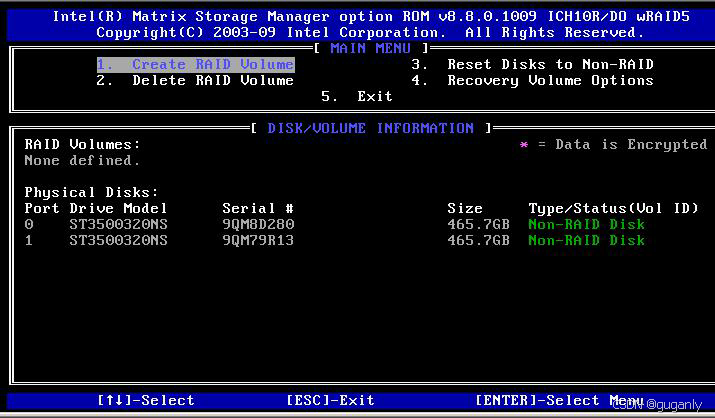Click the Drive Model column header
The width and height of the screenshot is (715, 418).
118,208
